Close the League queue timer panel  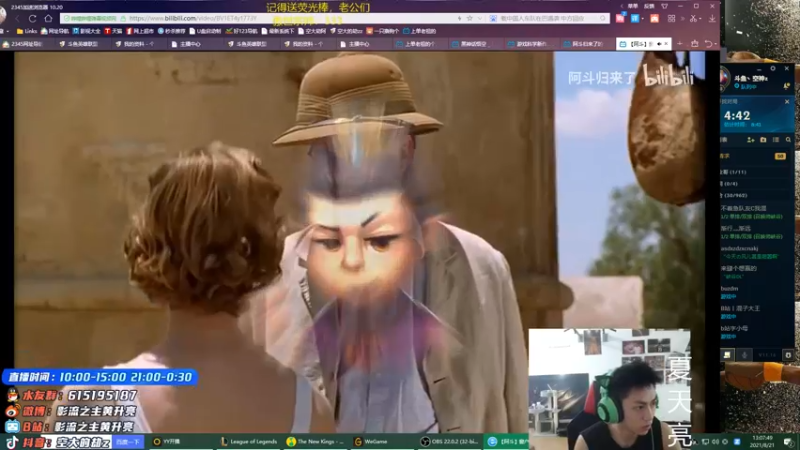coord(787,102)
